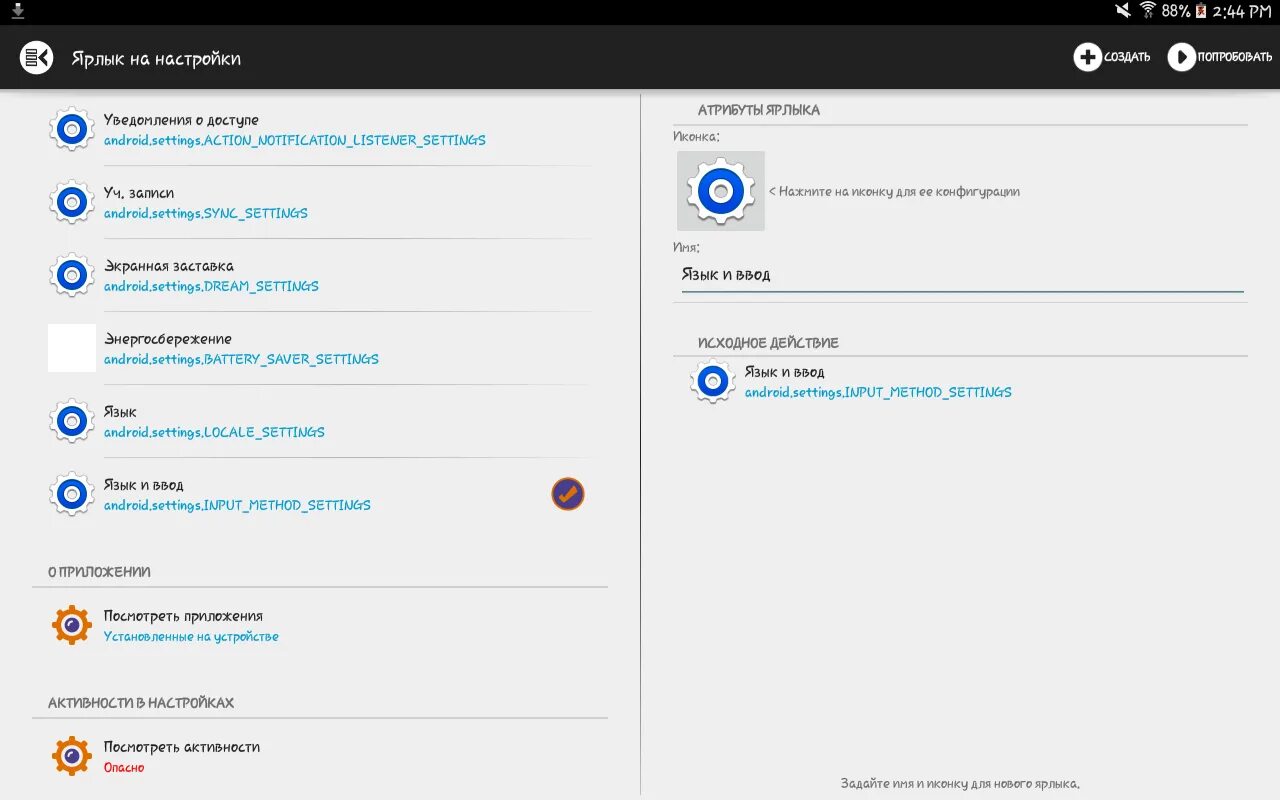This screenshot has height=800, width=1280.
Task: Toggle the checkmark on Язык и ввод row
Action: point(568,494)
